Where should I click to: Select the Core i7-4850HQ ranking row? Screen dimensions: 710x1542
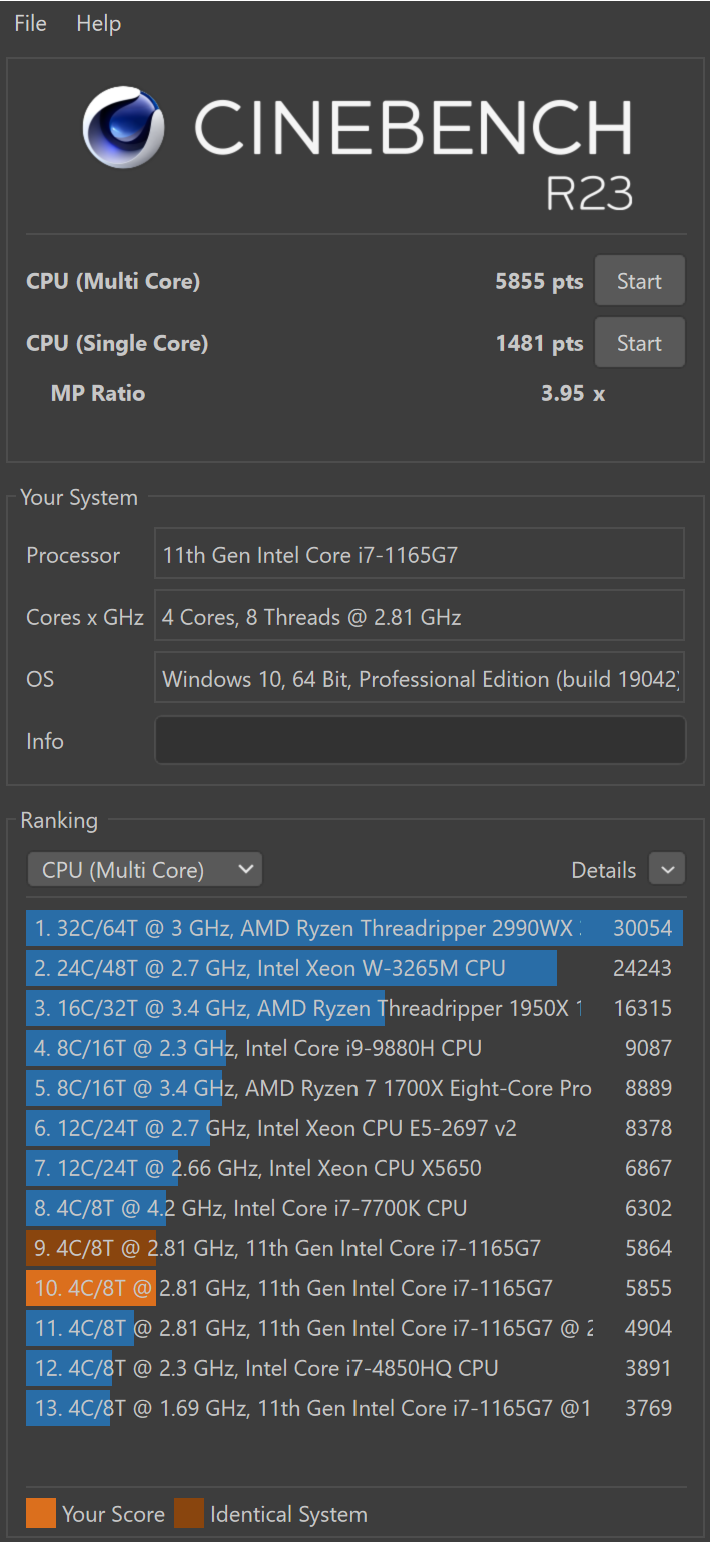point(354,1368)
